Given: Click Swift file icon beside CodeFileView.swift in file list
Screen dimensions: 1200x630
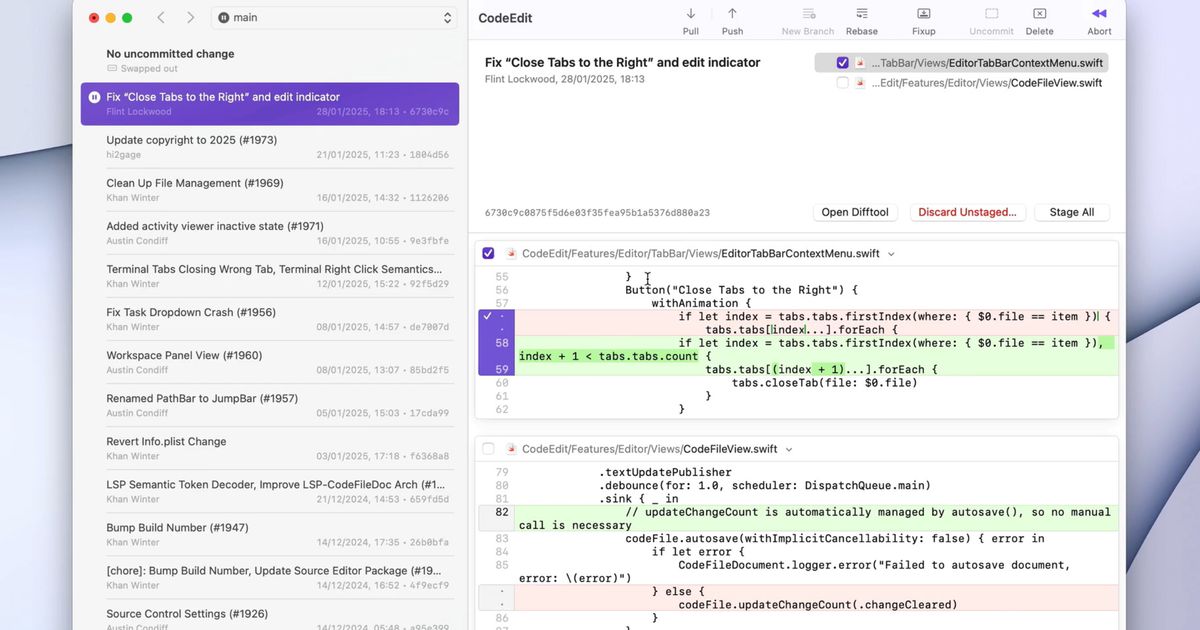Looking at the screenshot, I should click(x=860, y=83).
